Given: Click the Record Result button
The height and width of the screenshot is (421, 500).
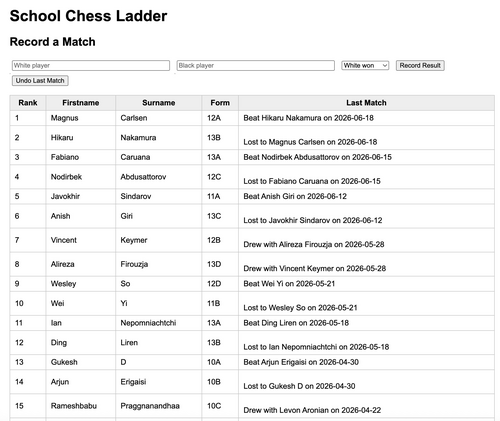Looking at the screenshot, I should click(420, 65).
